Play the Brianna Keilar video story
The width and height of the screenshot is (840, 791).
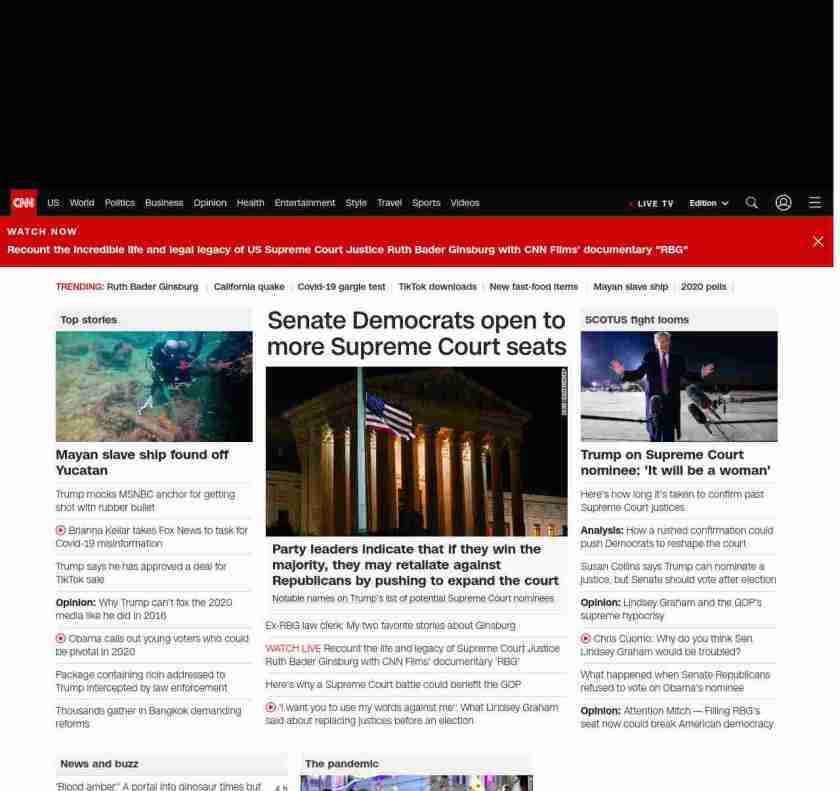coord(61,530)
